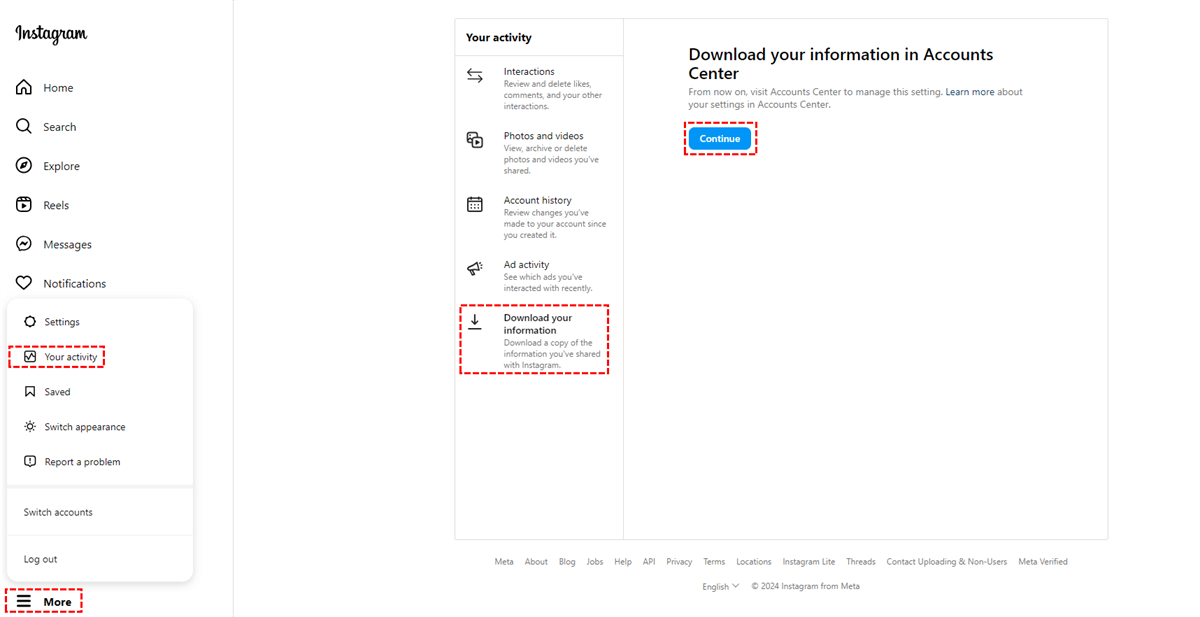Click the Your activity chart icon
The width and height of the screenshot is (1200, 617).
pyautogui.click(x=30, y=357)
